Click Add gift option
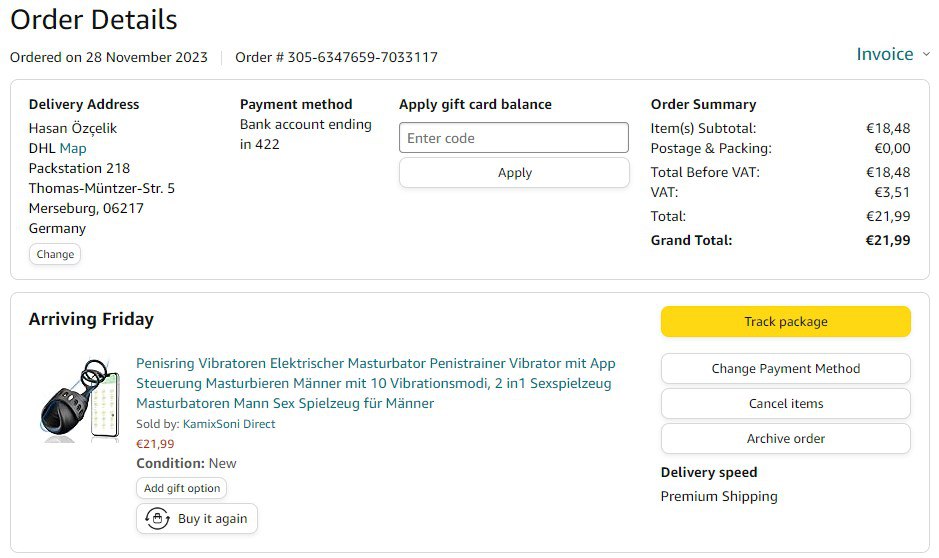The height and width of the screenshot is (558, 939). point(181,488)
